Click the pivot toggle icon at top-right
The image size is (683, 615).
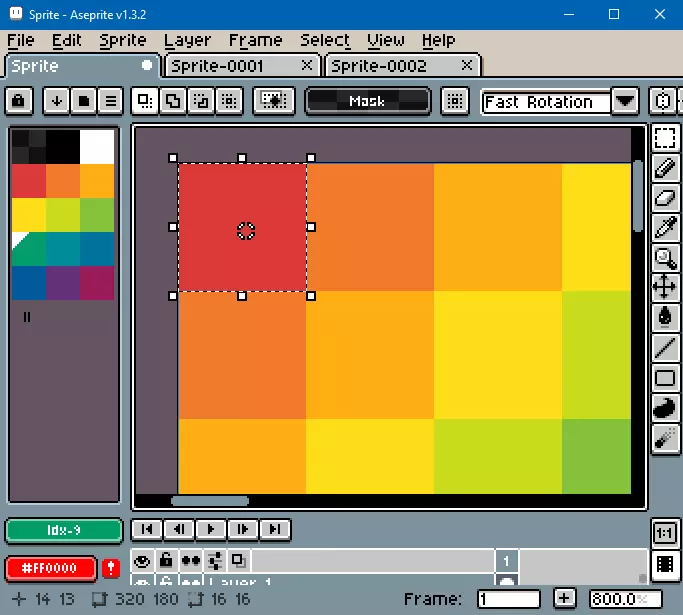click(662, 101)
